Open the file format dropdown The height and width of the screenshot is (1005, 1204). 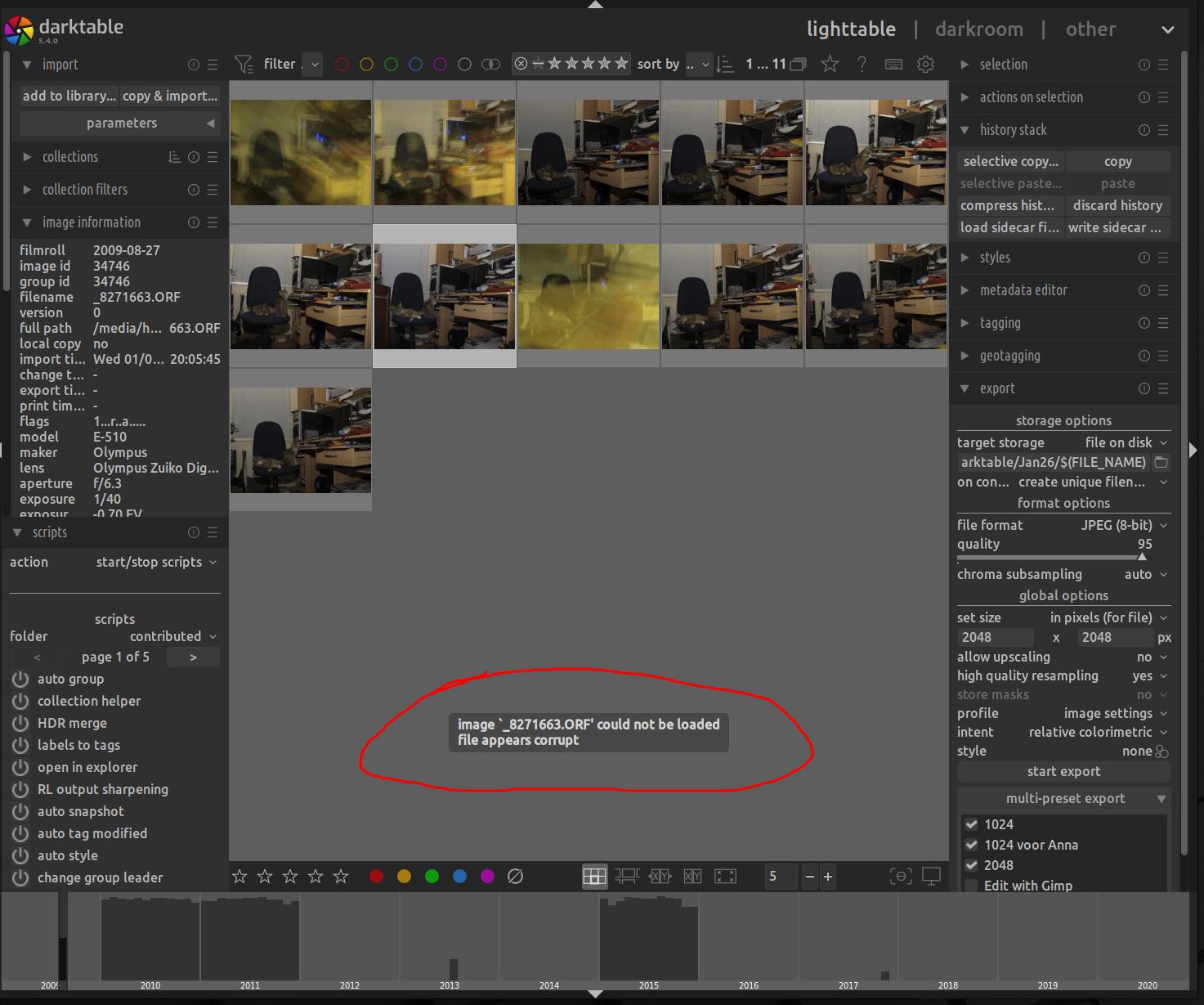tap(1123, 525)
